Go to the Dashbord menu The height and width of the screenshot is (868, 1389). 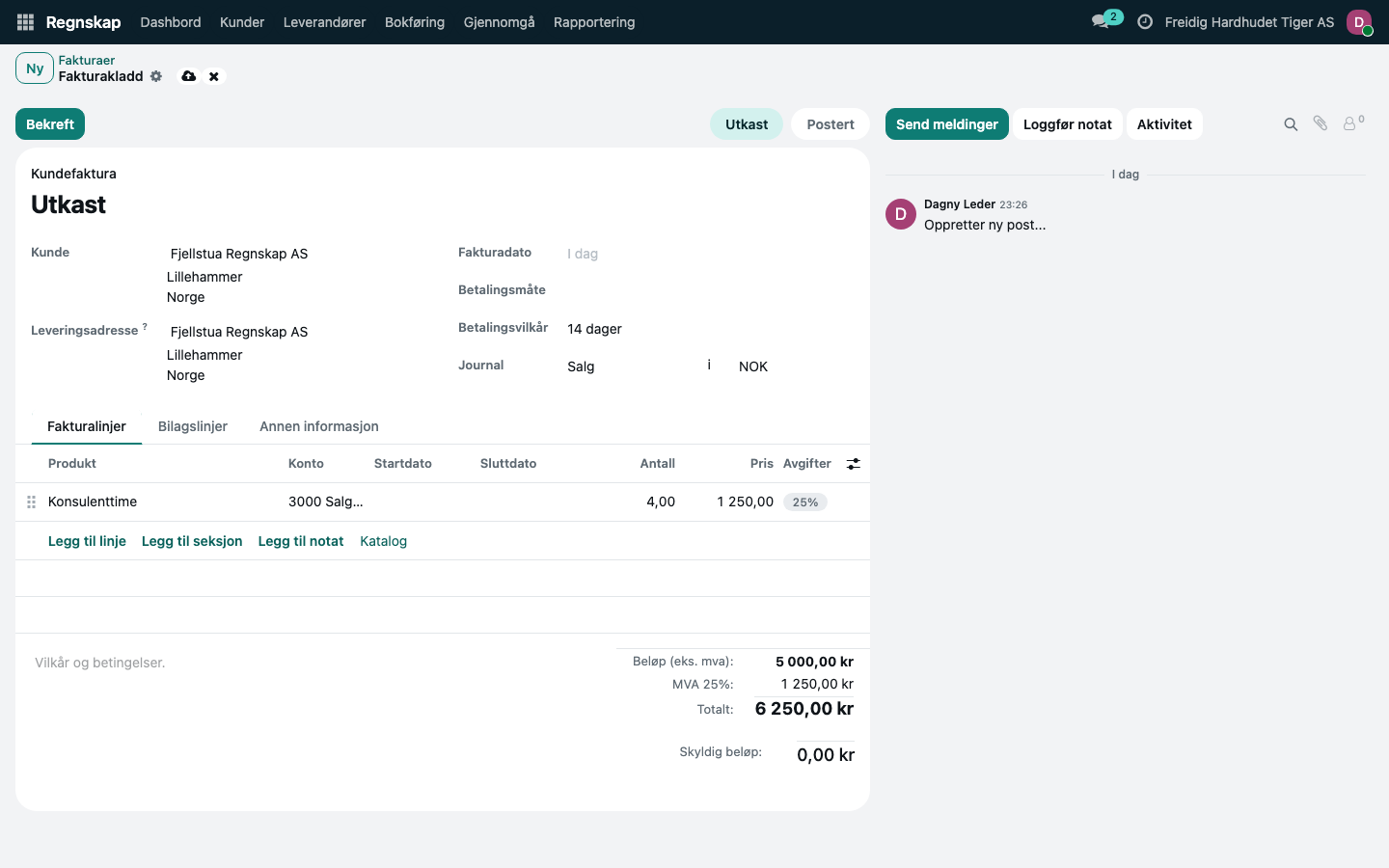pos(171,22)
